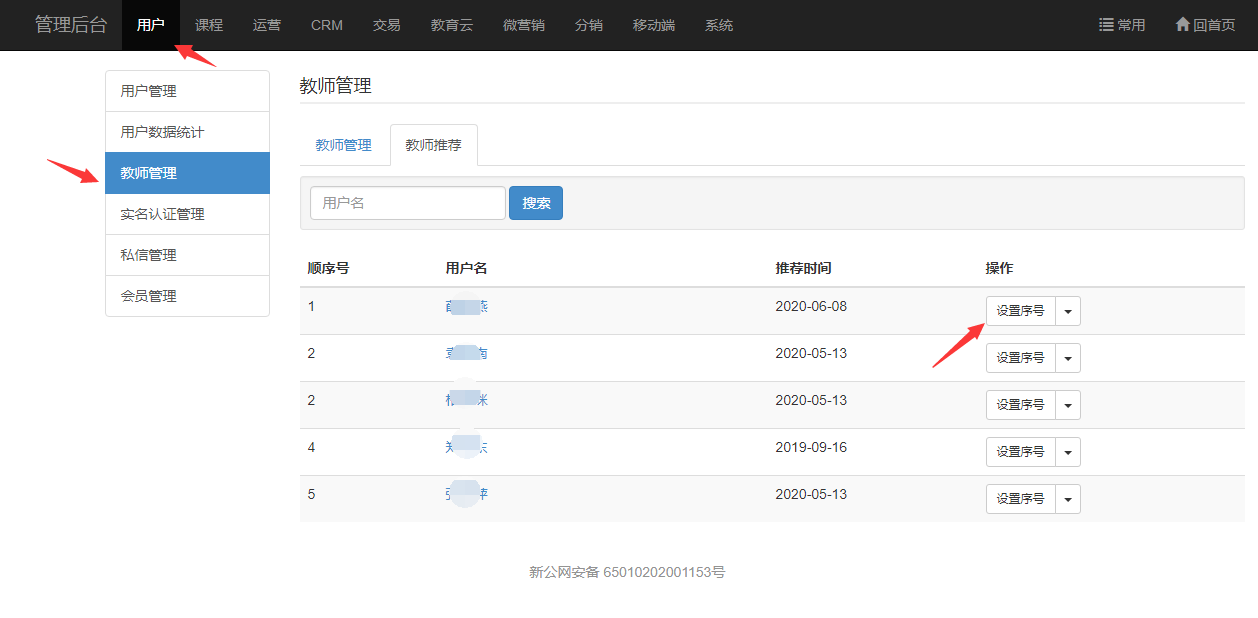Click 设置序号 button in the first row
1258x618 pixels.
1020,311
